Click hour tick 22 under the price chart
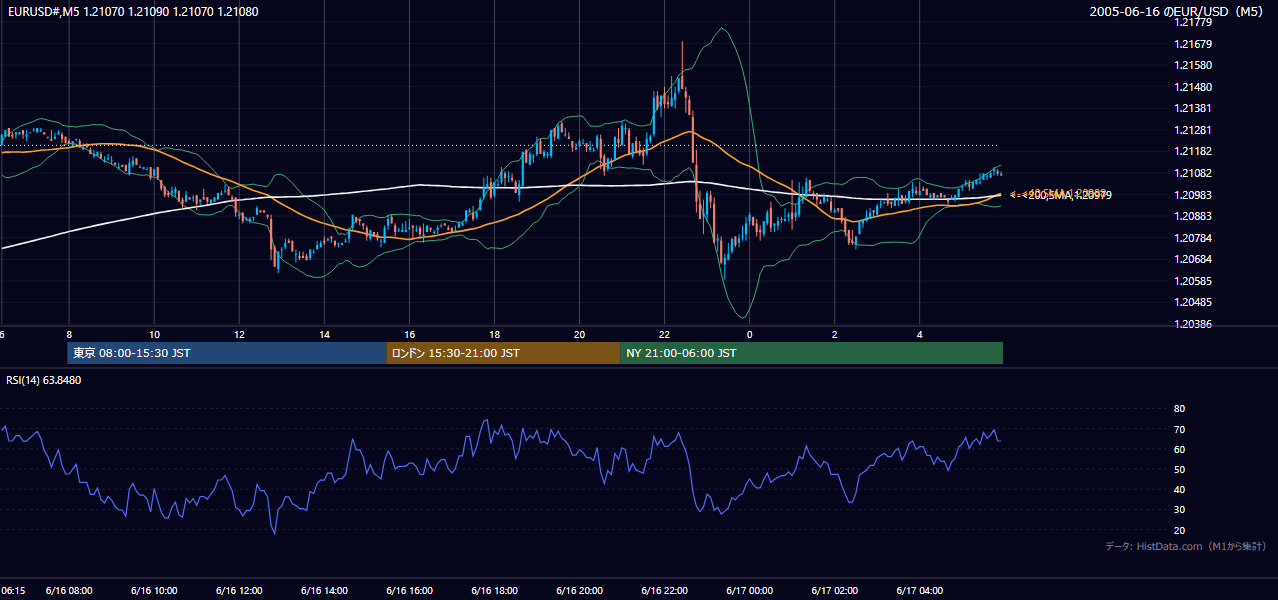The width and height of the screenshot is (1278, 600). coord(664,334)
